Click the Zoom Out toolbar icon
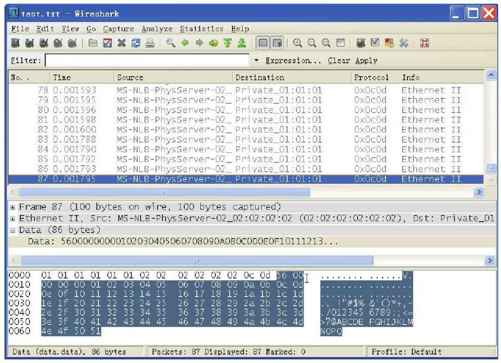501x363 pixels. tap(312, 43)
